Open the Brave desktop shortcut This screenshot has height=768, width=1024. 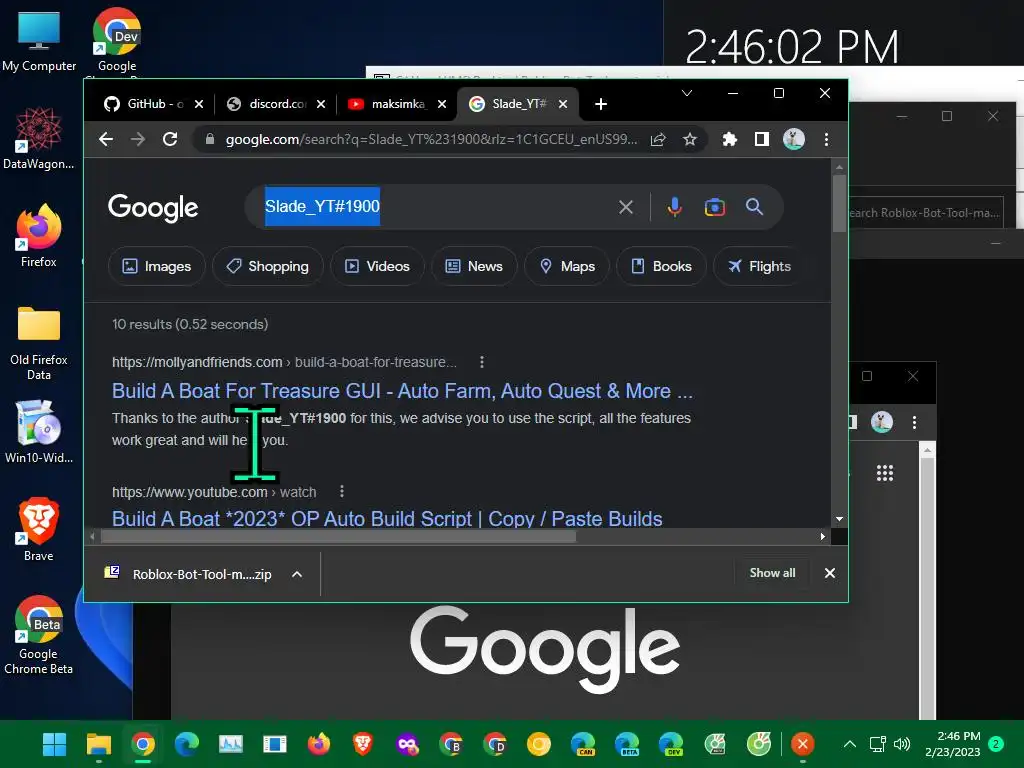click(39, 530)
